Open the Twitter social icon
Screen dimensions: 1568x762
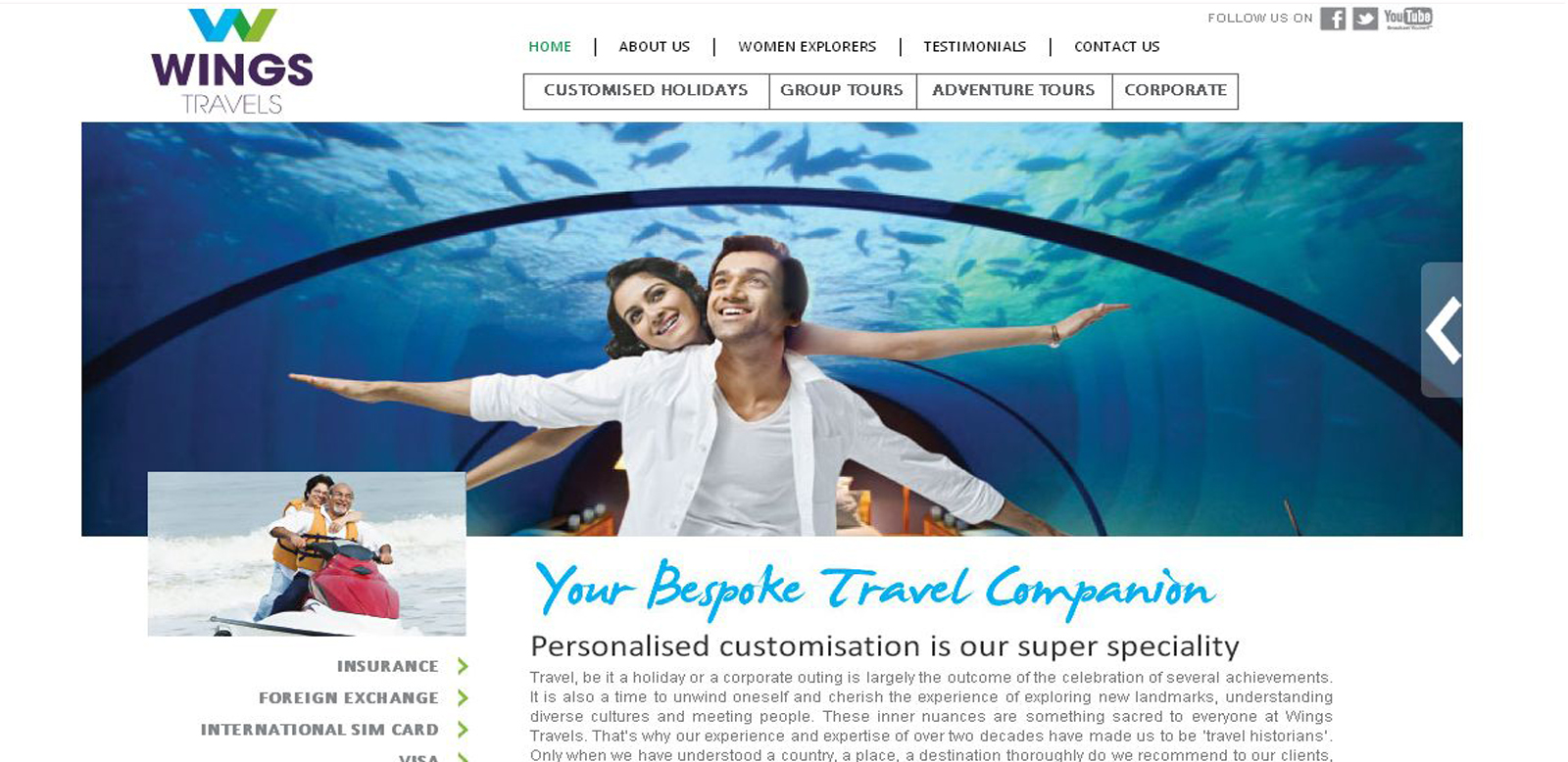pyautogui.click(x=1365, y=19)
